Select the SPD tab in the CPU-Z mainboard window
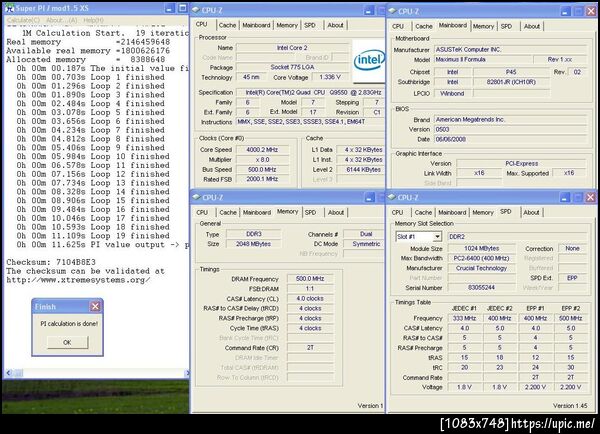Screen dimensions: 600x434 (506, 26)
